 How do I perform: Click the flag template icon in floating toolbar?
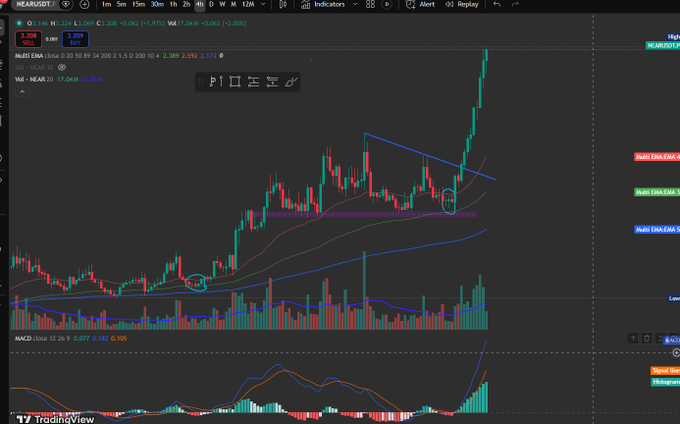[x=216, y=82]
